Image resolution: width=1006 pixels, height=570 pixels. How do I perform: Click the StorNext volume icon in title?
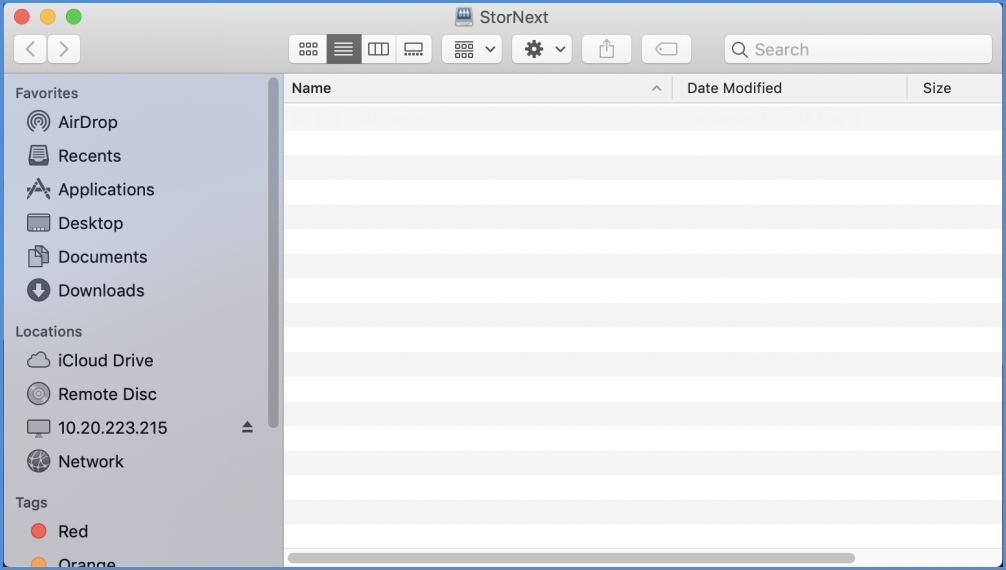[x=464, y=17]
